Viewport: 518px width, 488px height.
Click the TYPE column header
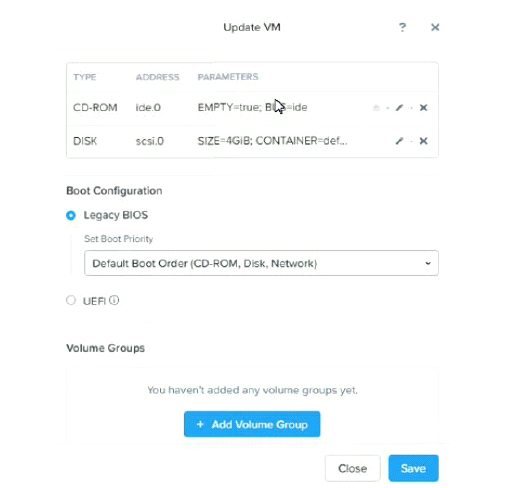point(85,77)
